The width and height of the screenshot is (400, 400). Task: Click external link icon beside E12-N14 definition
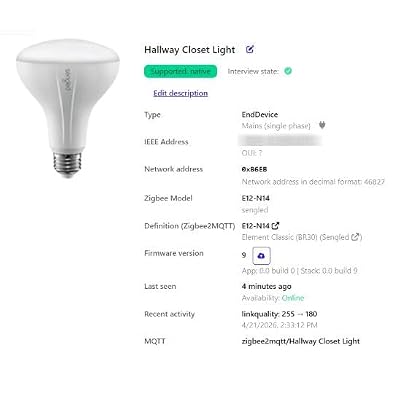pyautogui.click(x=275, y=226)
